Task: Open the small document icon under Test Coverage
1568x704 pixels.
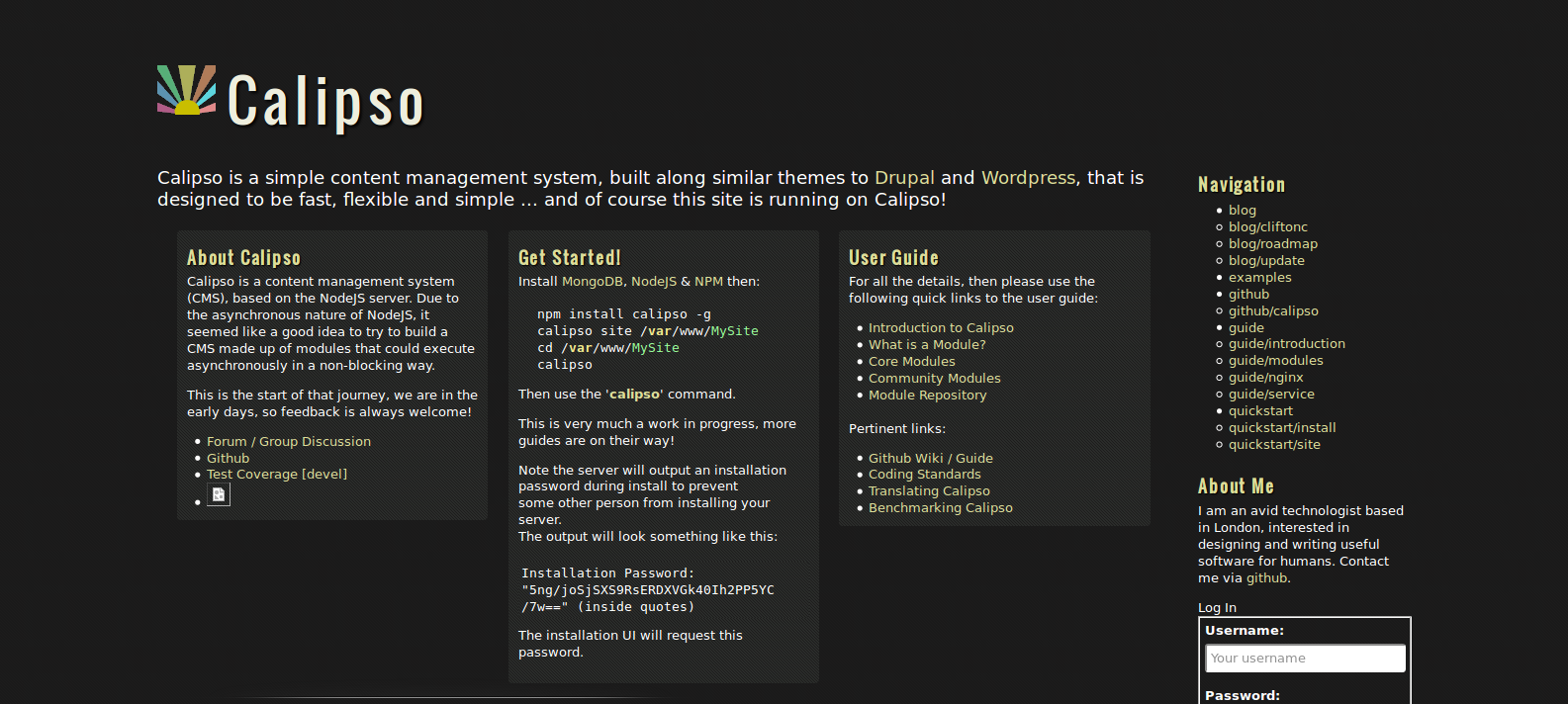Action: [x=219, y=494]
